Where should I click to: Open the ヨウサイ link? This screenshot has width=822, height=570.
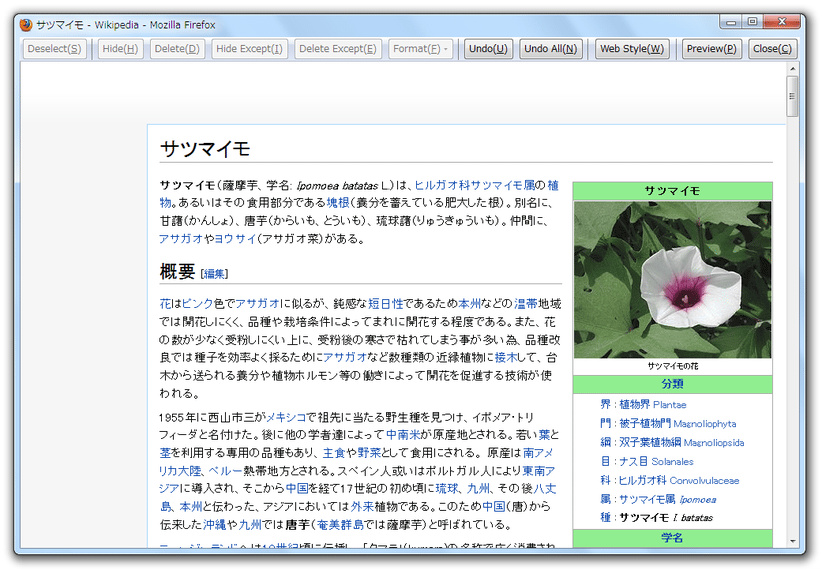[x=235, y=239]
